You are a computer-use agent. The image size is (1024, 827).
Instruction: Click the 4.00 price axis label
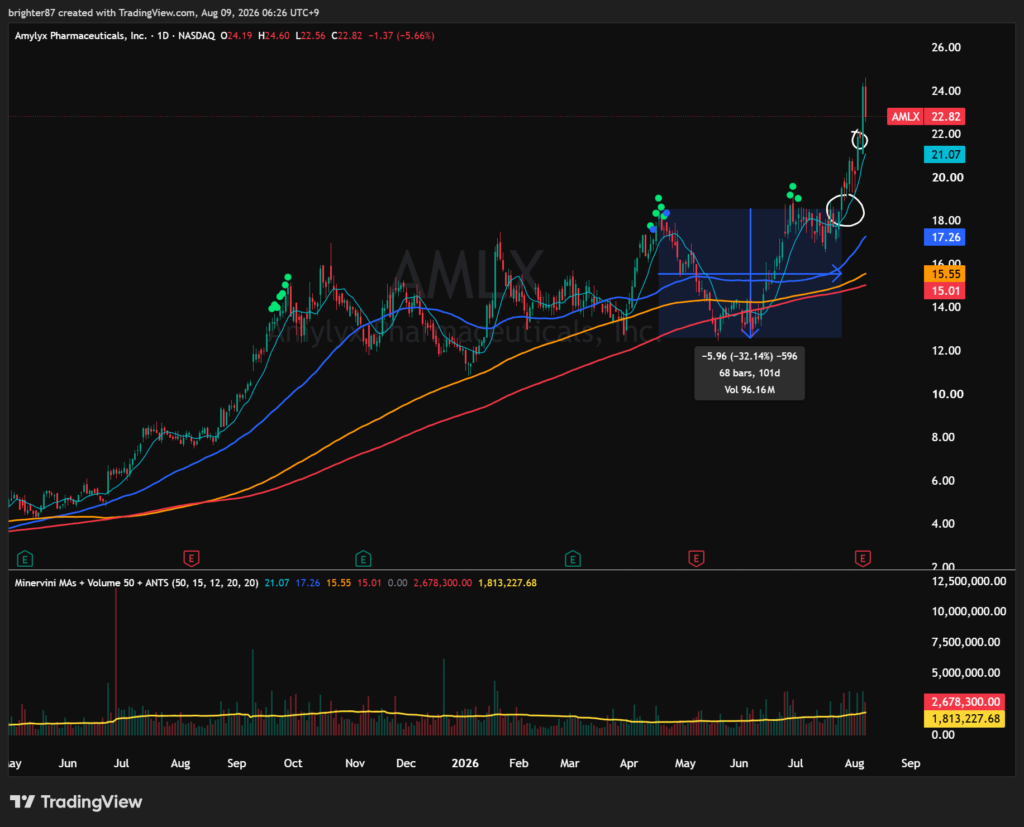pyautogui.click(x=943, y=524)
